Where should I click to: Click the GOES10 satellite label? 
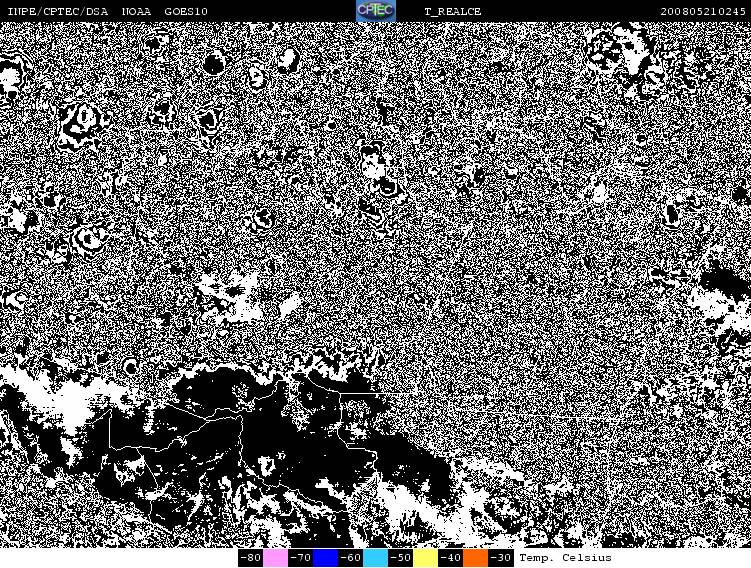186,11
